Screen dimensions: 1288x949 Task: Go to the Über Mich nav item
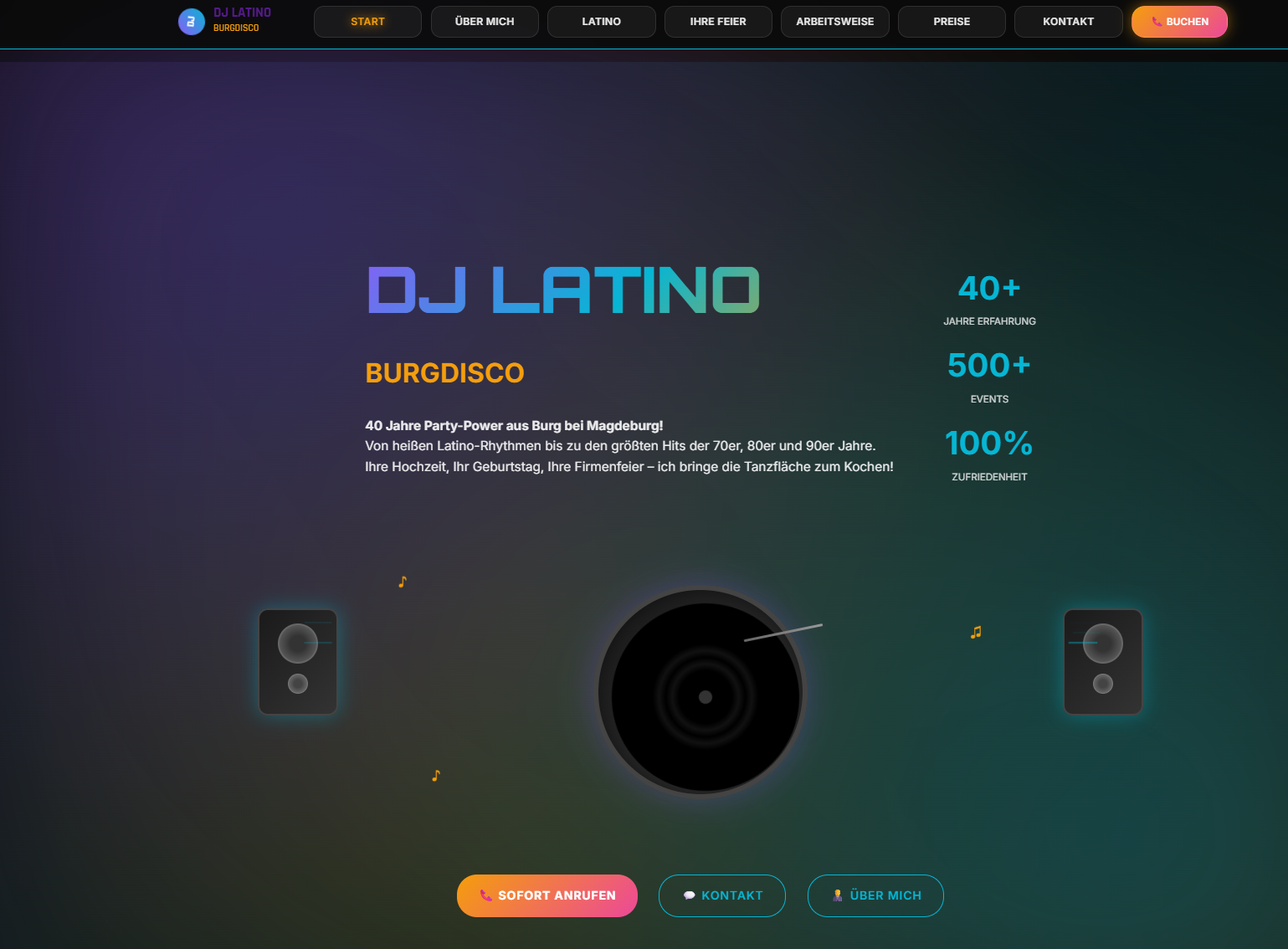point(485,22)
